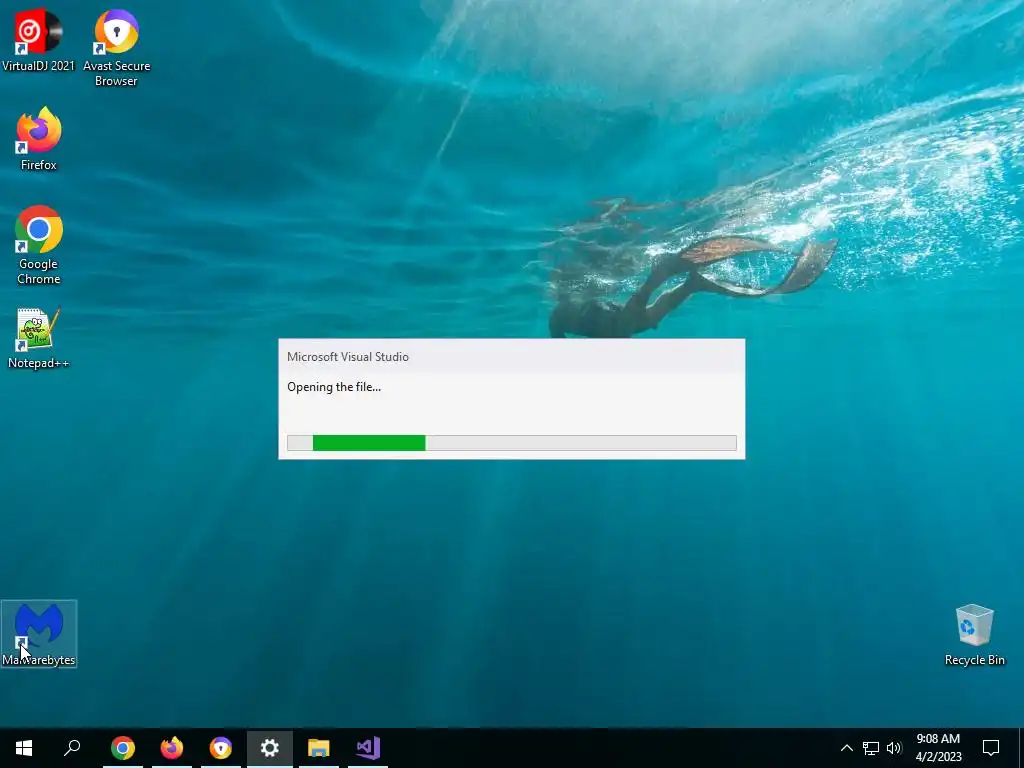The height and width of the screenshot is (768, 1024).
Task: Click the green file-opening progress bar
Action: [x=511, y=443]
